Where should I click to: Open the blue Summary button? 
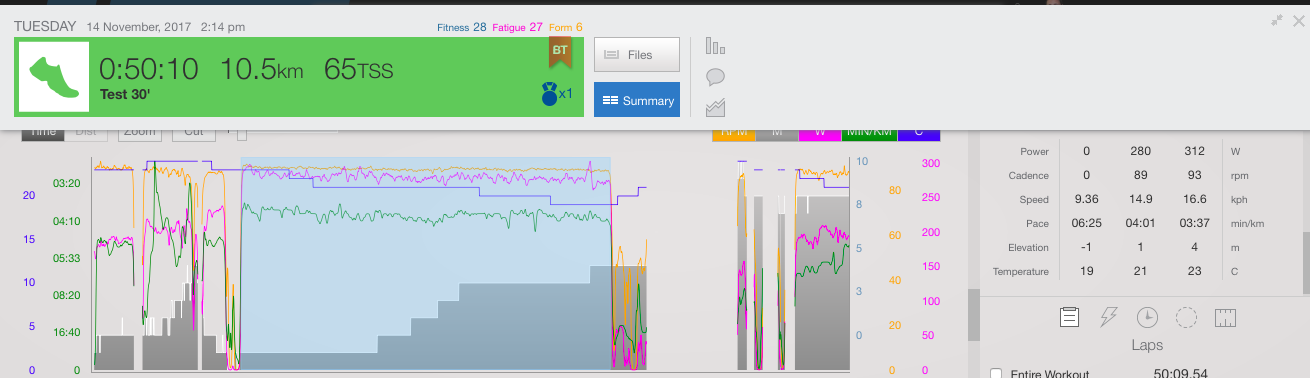(x=637, y=100)
